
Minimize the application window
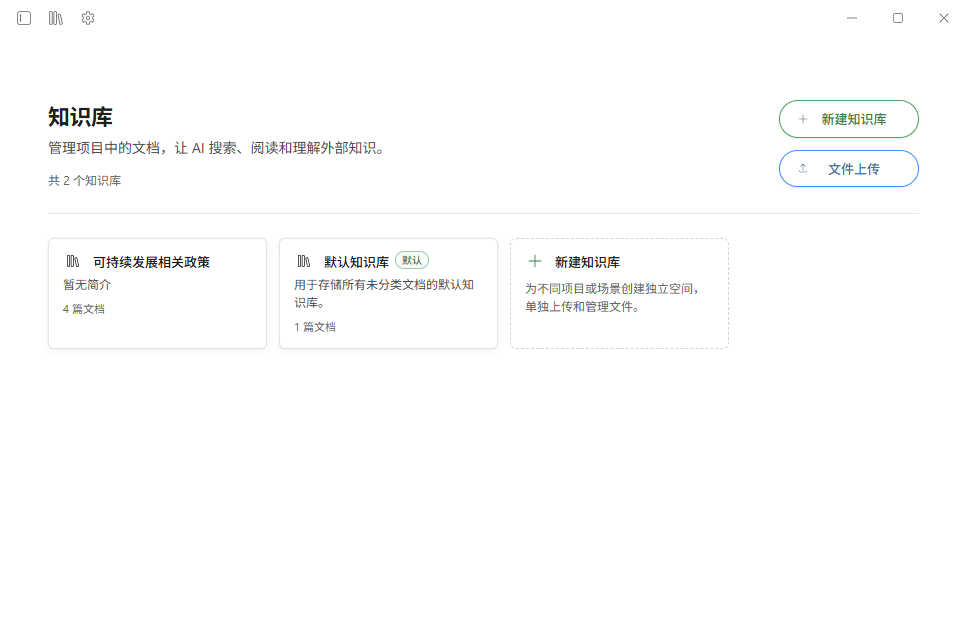[x=851, y=17]
